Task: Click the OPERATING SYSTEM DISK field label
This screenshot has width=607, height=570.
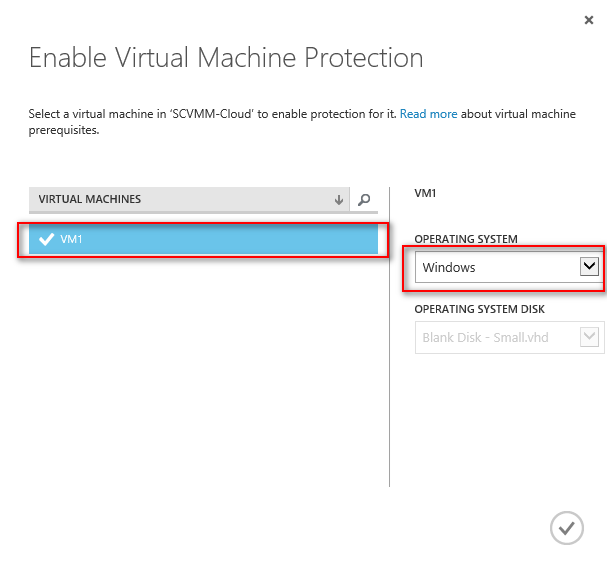Action: (481, 310)
